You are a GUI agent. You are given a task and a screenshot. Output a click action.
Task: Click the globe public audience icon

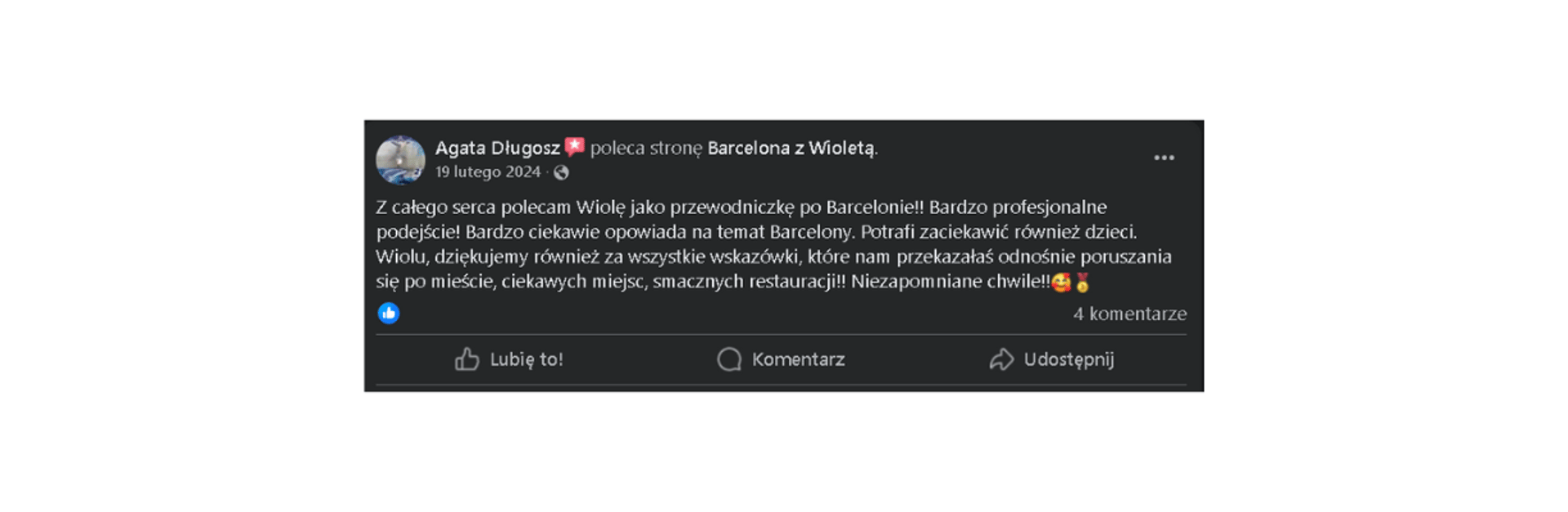click(x=561, y=172)
